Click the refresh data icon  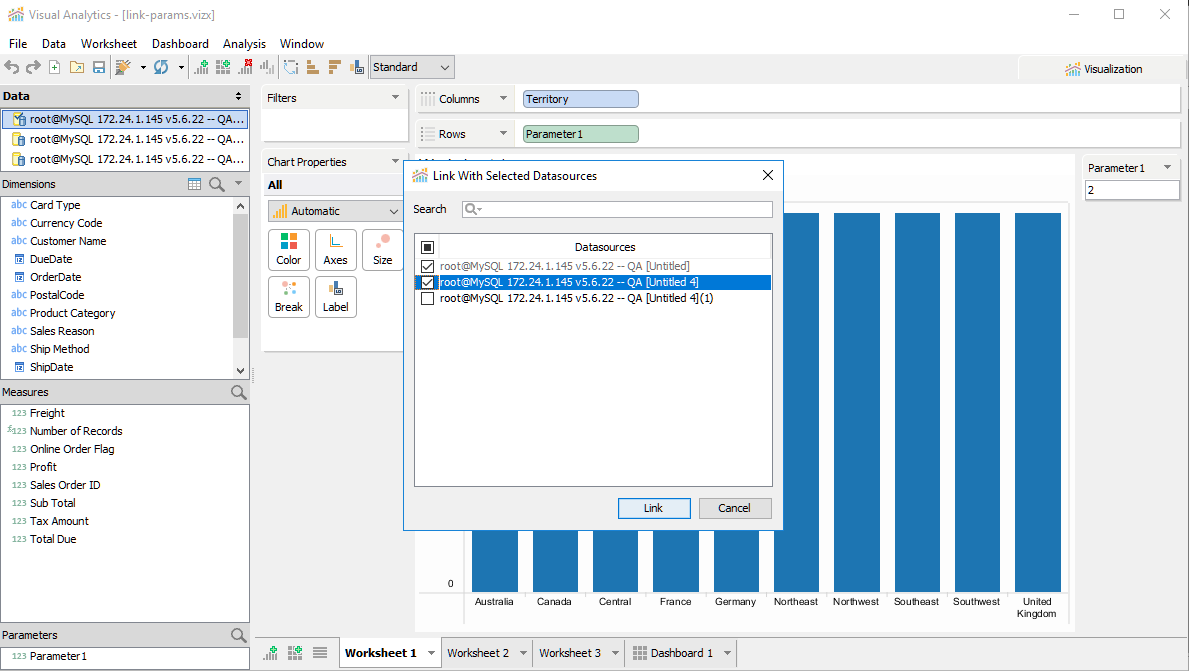tap(161, 67)
